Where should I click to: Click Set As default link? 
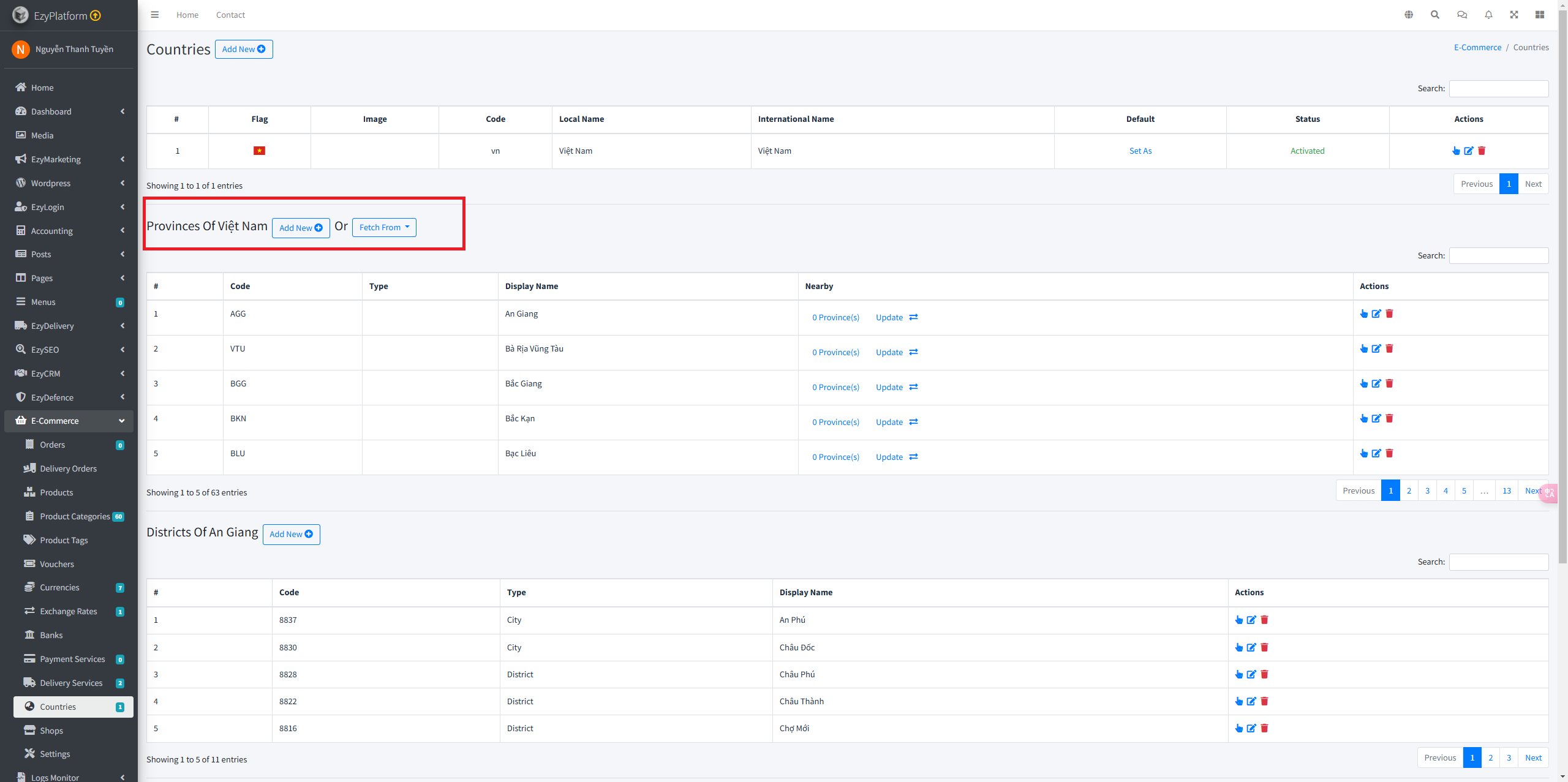point(1140,151)
